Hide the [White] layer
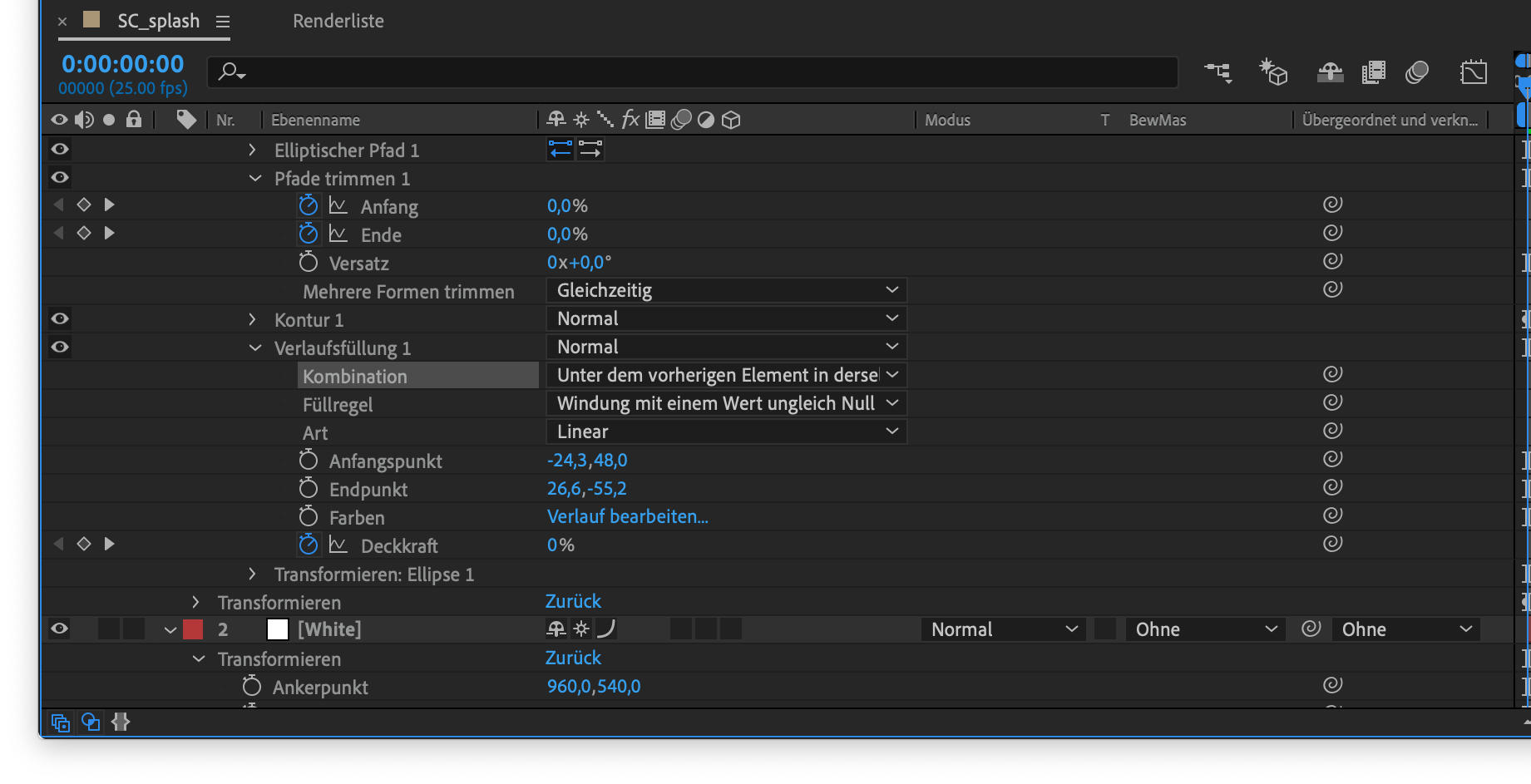This screenshot has height=784, width=1531. (x=59, y=629)
